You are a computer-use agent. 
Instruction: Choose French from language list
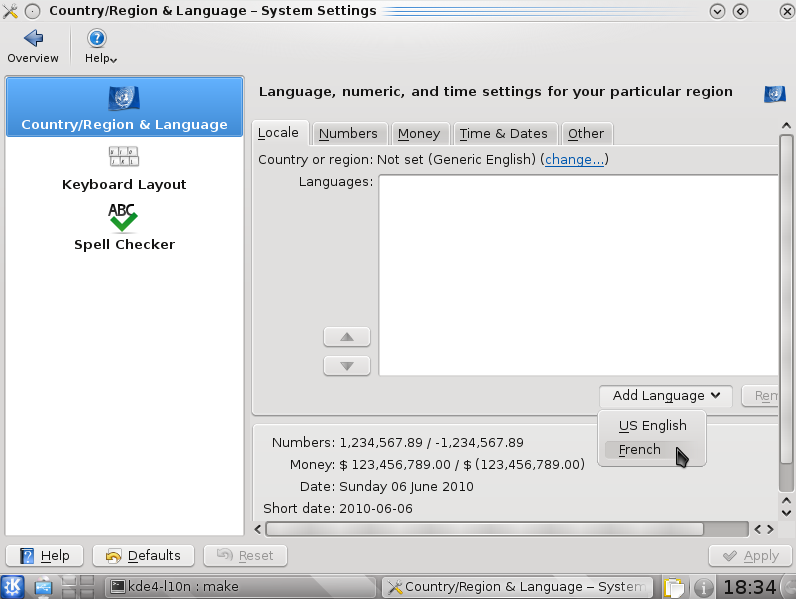pos(640,450)
